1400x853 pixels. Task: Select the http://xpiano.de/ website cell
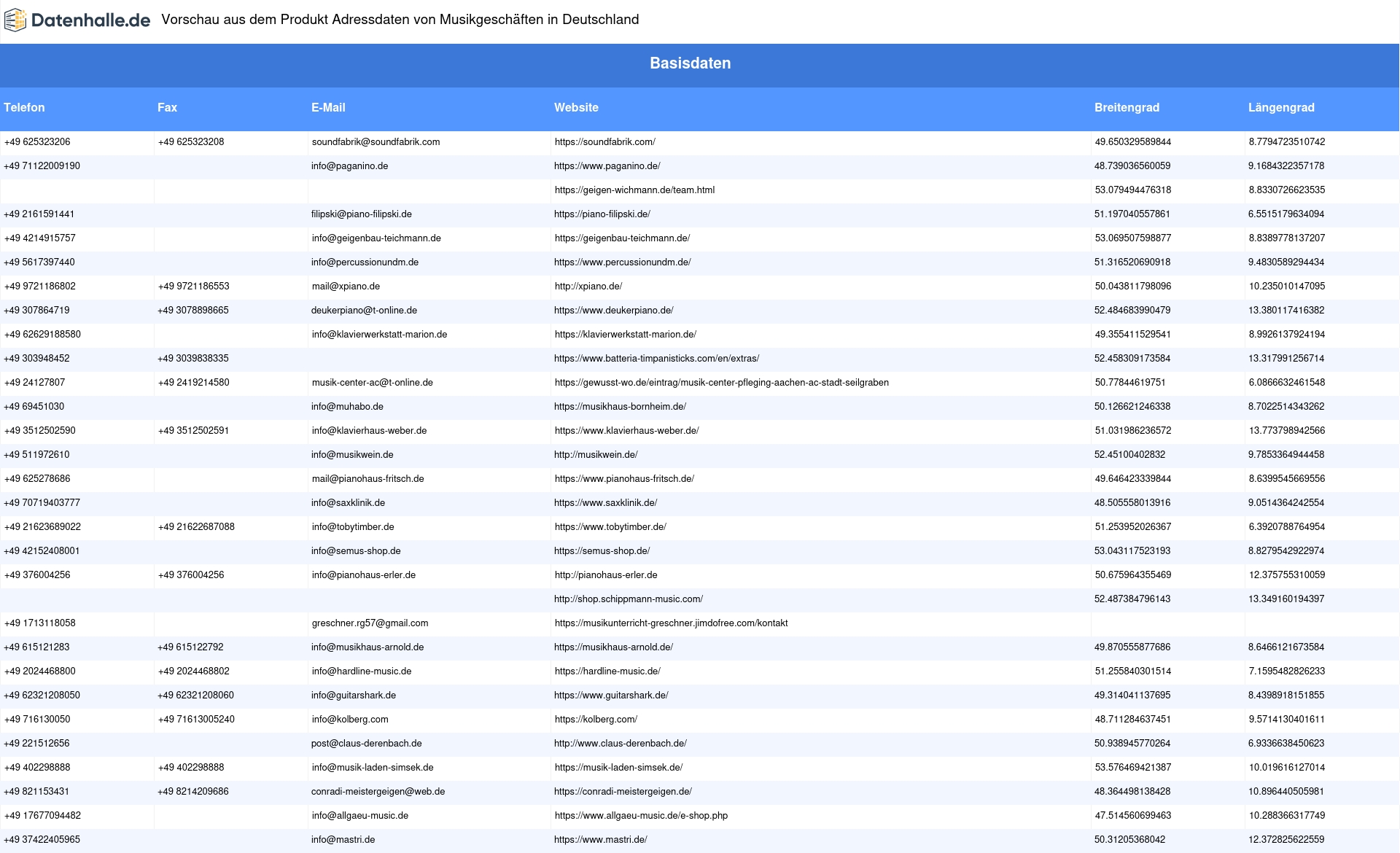pyautogui.click(x=588, y=287)
